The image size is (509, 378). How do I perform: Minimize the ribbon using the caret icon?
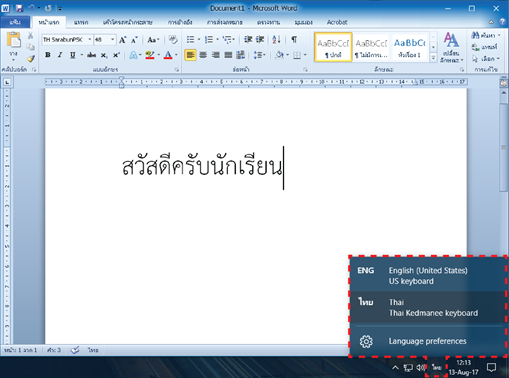click(x=491, y=22)
